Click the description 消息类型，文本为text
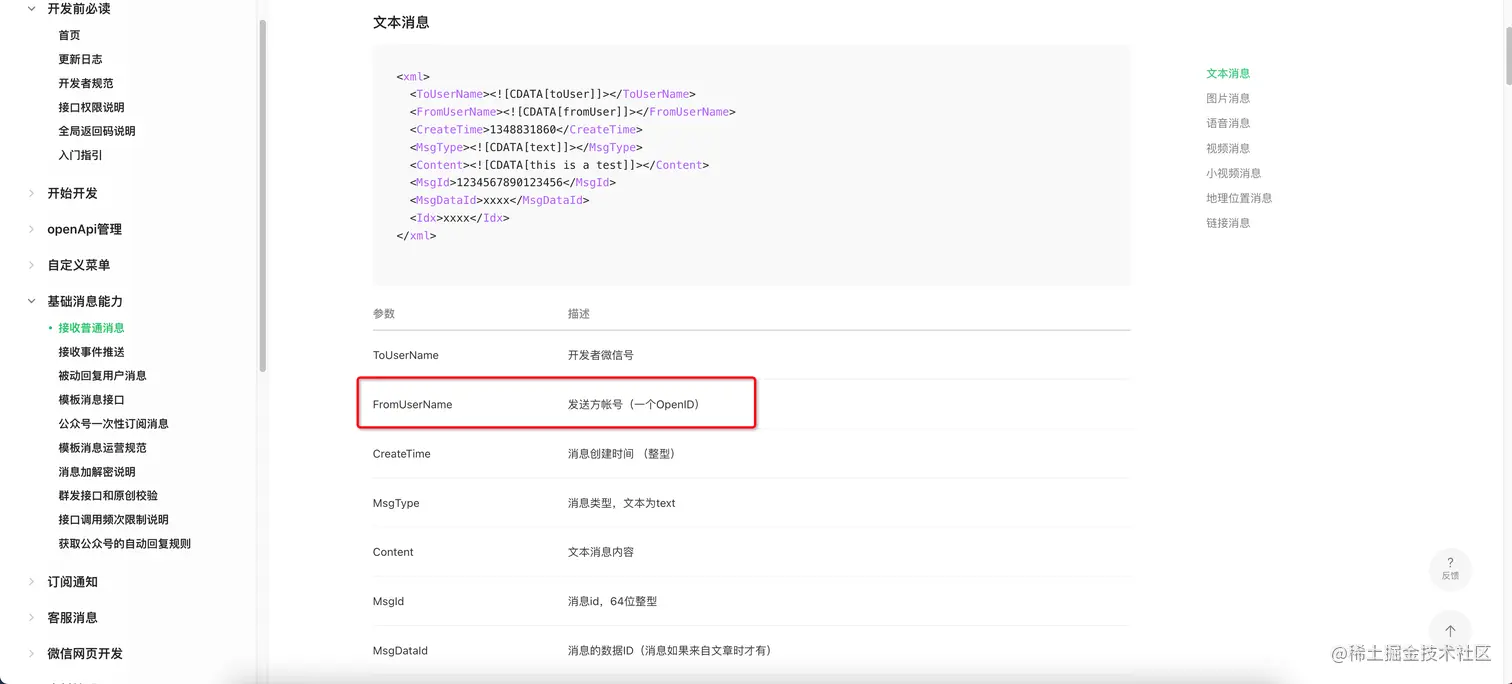 tap(622, 503)
